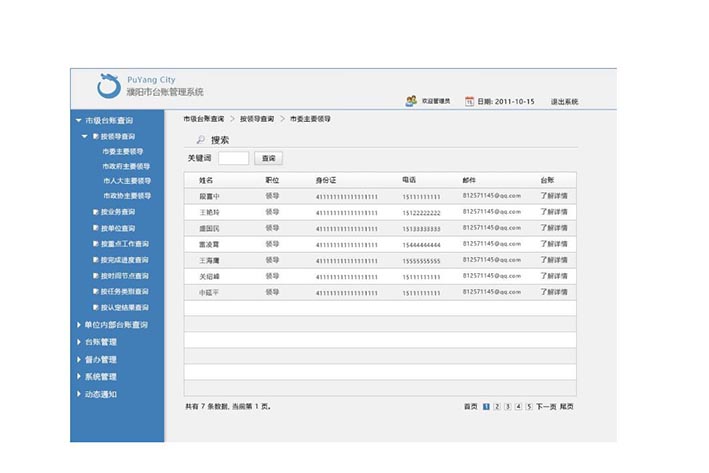Open 了解详情 for phone 15555555555 row
This screenshot has width=709, height=473.
(554, 260)
